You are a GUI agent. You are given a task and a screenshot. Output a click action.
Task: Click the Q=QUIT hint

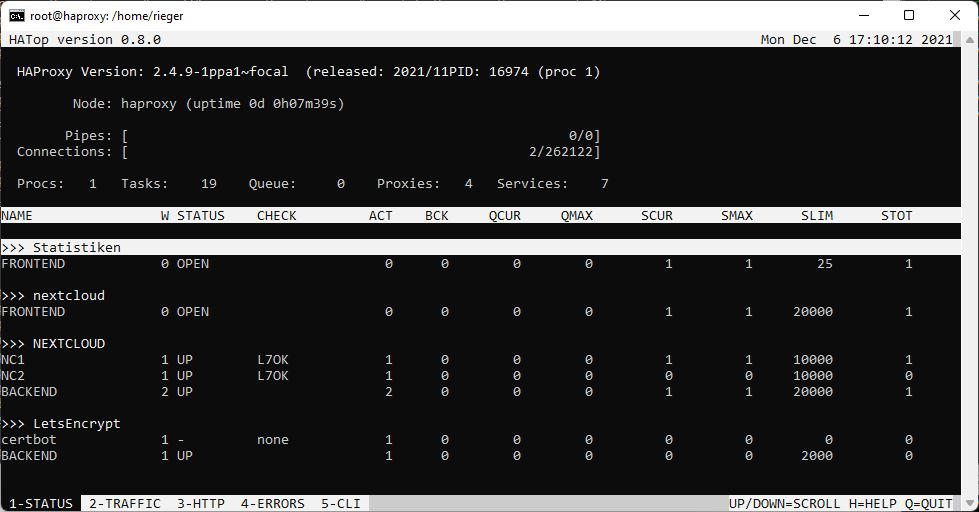click(x=929, y=503)
